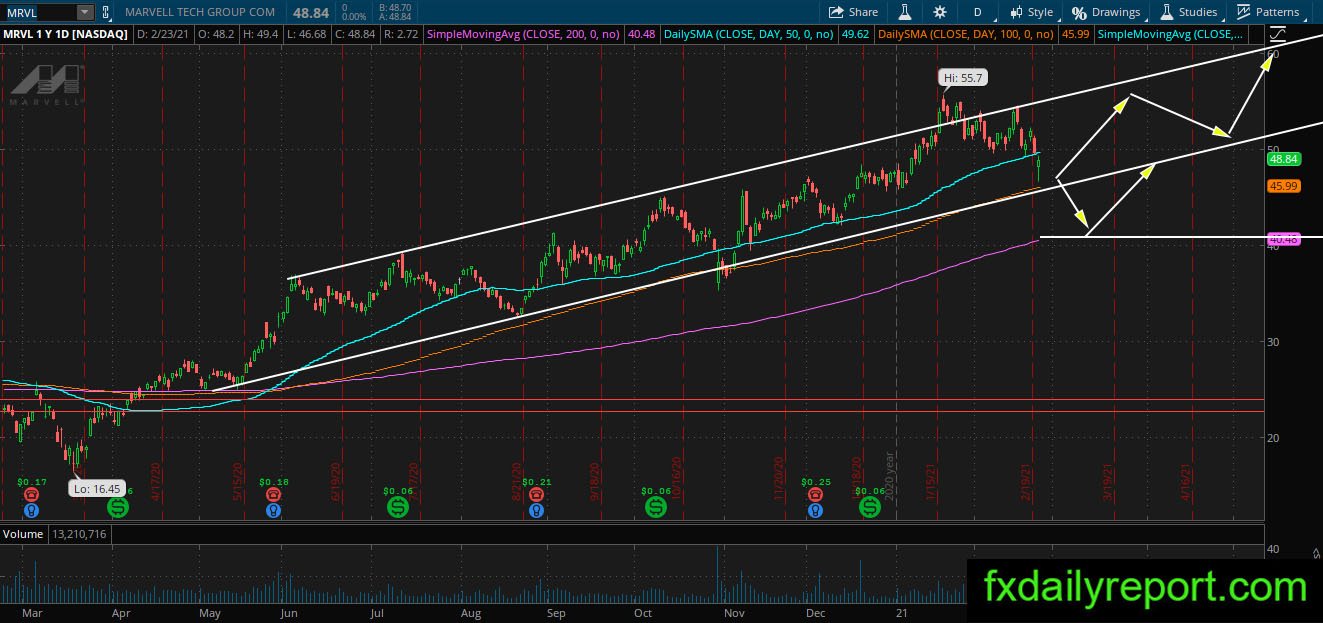Click the 'Hi: 55.7' price bubble
This screenshot has height=623, width=1323.
tap(961, 77)
